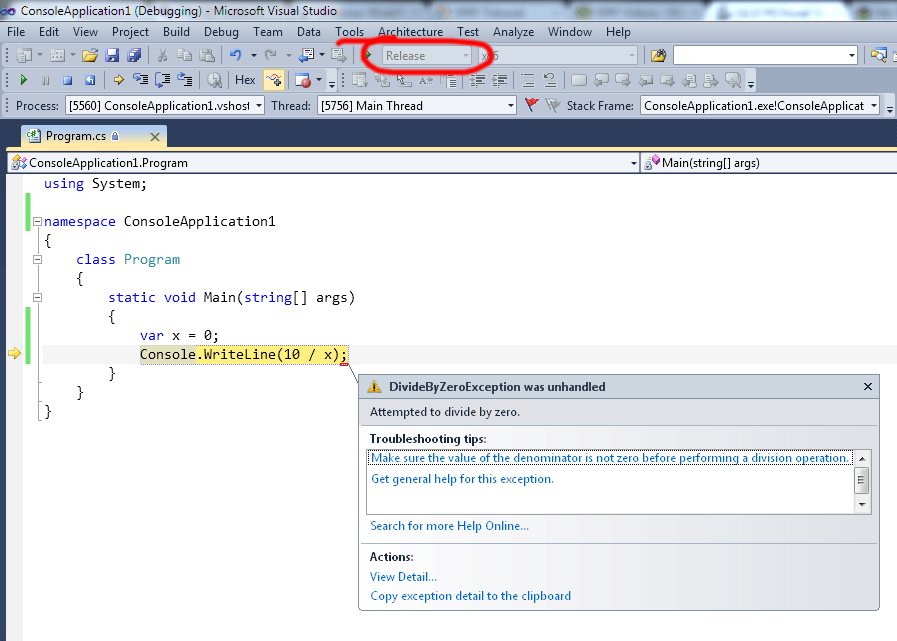Viewport: 897px width, 641px height.
Task: Open the Architecture menu
Action: [x=410, y=32]
